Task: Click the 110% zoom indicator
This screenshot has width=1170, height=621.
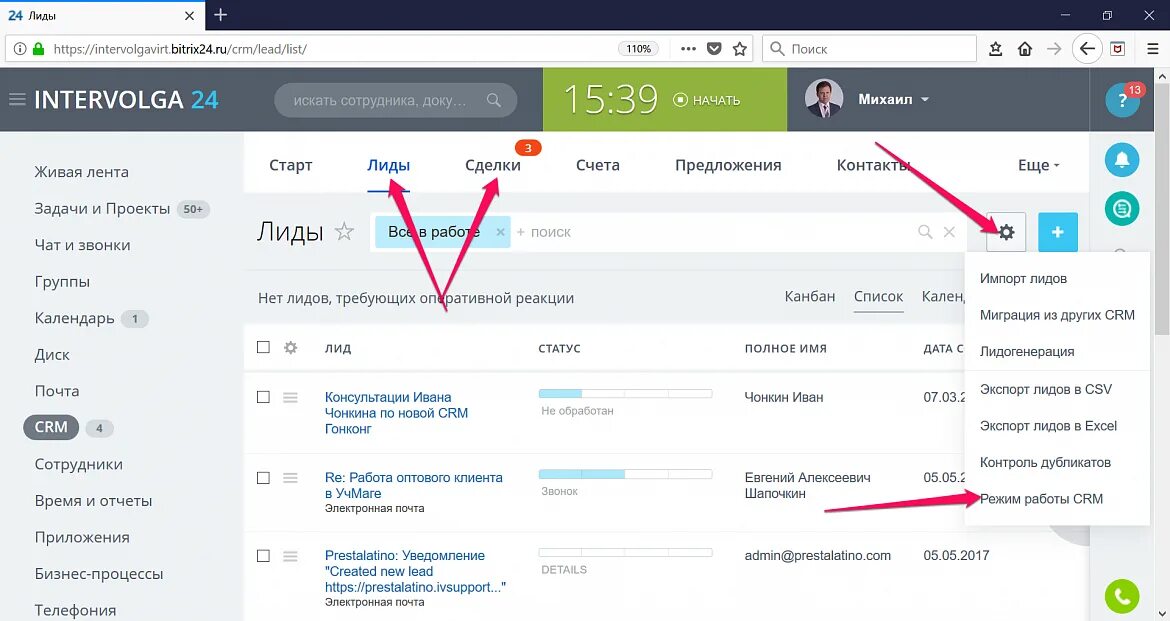Action: [638, 49]
